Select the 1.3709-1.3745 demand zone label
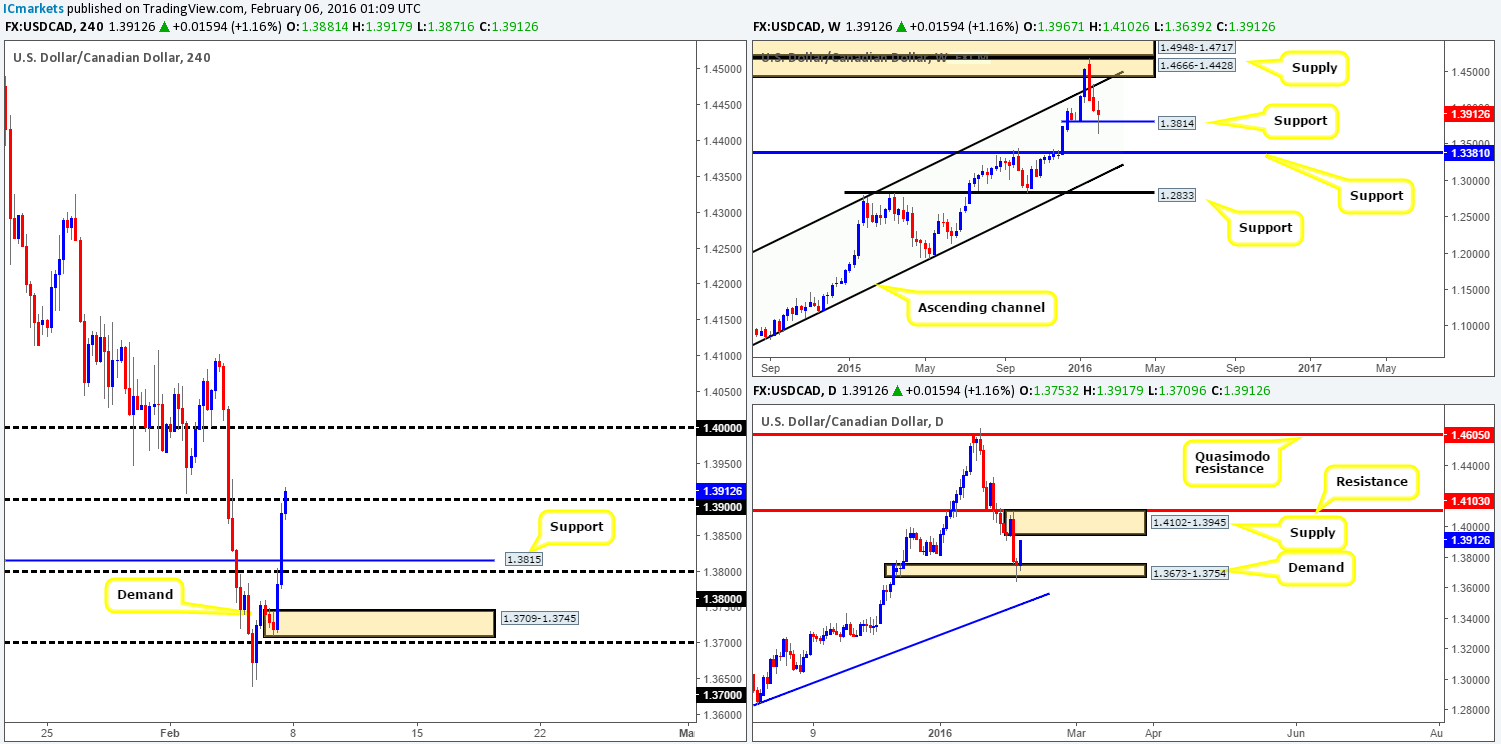The image size is (1501, 744). point(538,619)
